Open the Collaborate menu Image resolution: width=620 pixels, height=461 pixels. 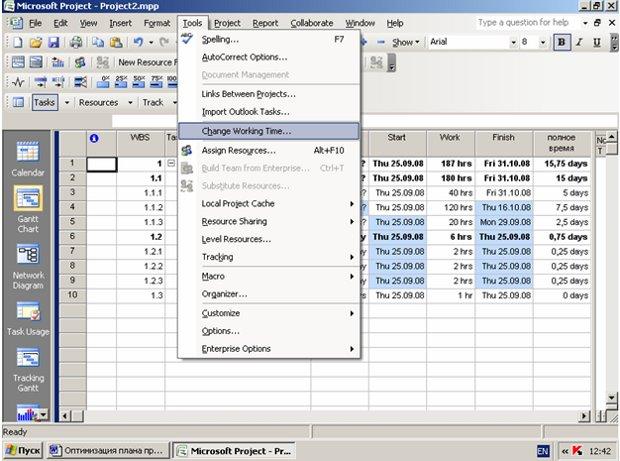[x=312, y=23]
